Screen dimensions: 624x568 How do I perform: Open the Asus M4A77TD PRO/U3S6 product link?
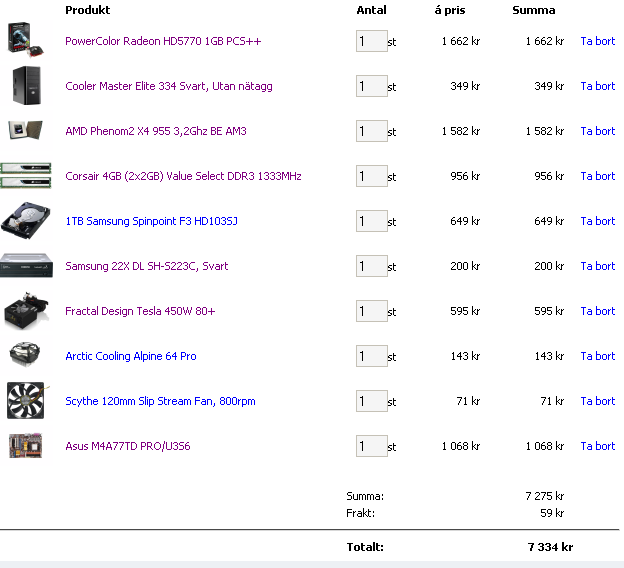127,446
